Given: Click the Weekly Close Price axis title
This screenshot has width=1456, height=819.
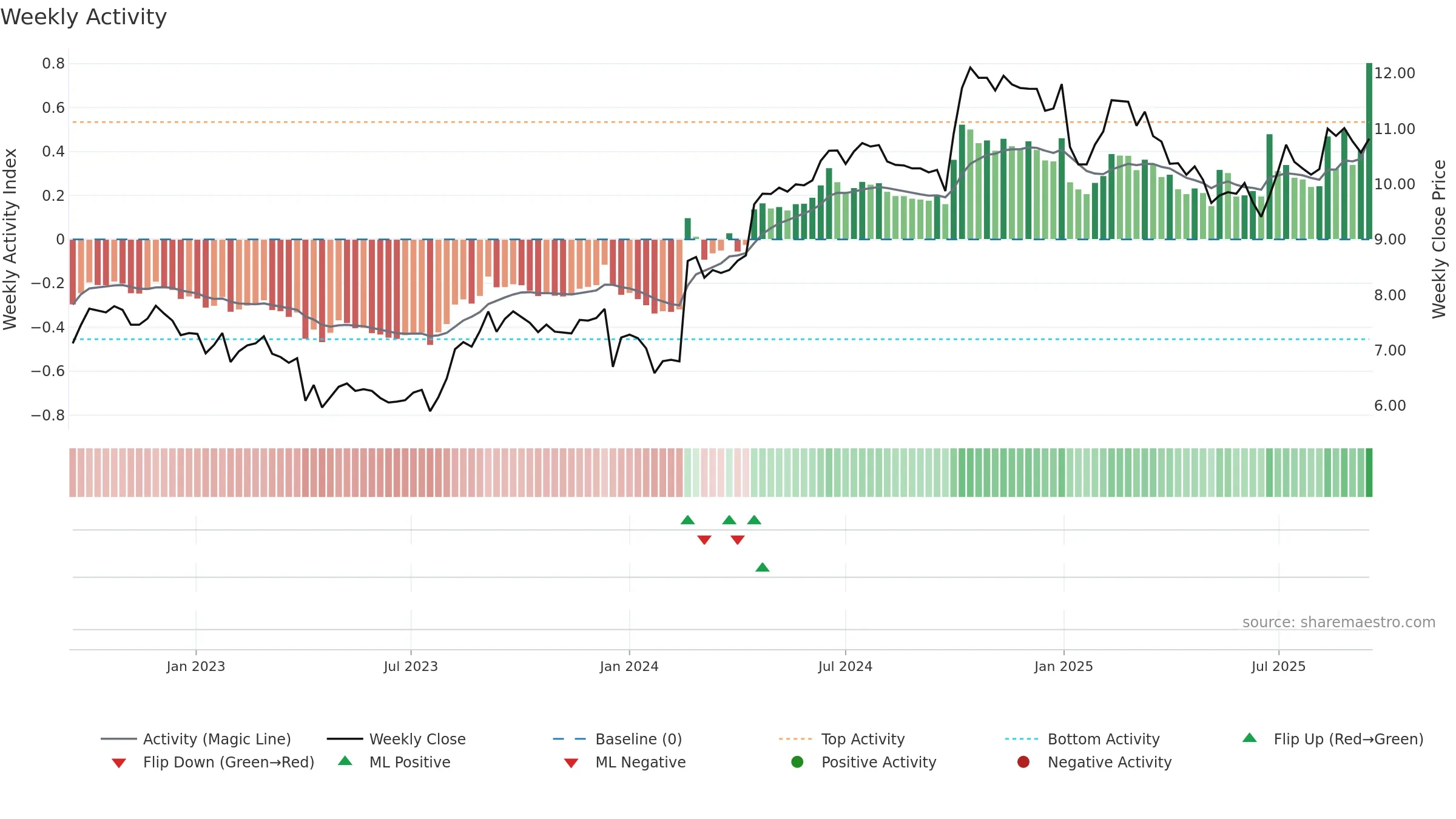Looking at the screenshot, I should coord(1439,239).
